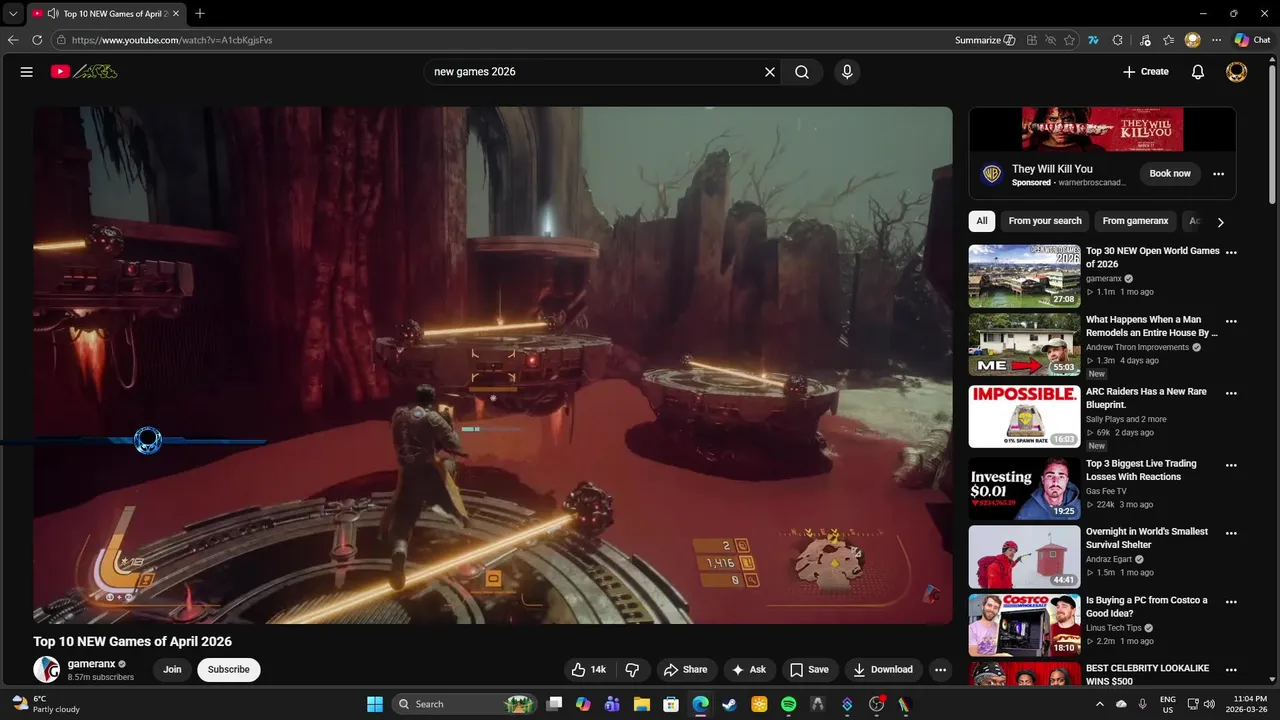Share the video
This screenshot has width=1280, height=720.
(686, 670)
